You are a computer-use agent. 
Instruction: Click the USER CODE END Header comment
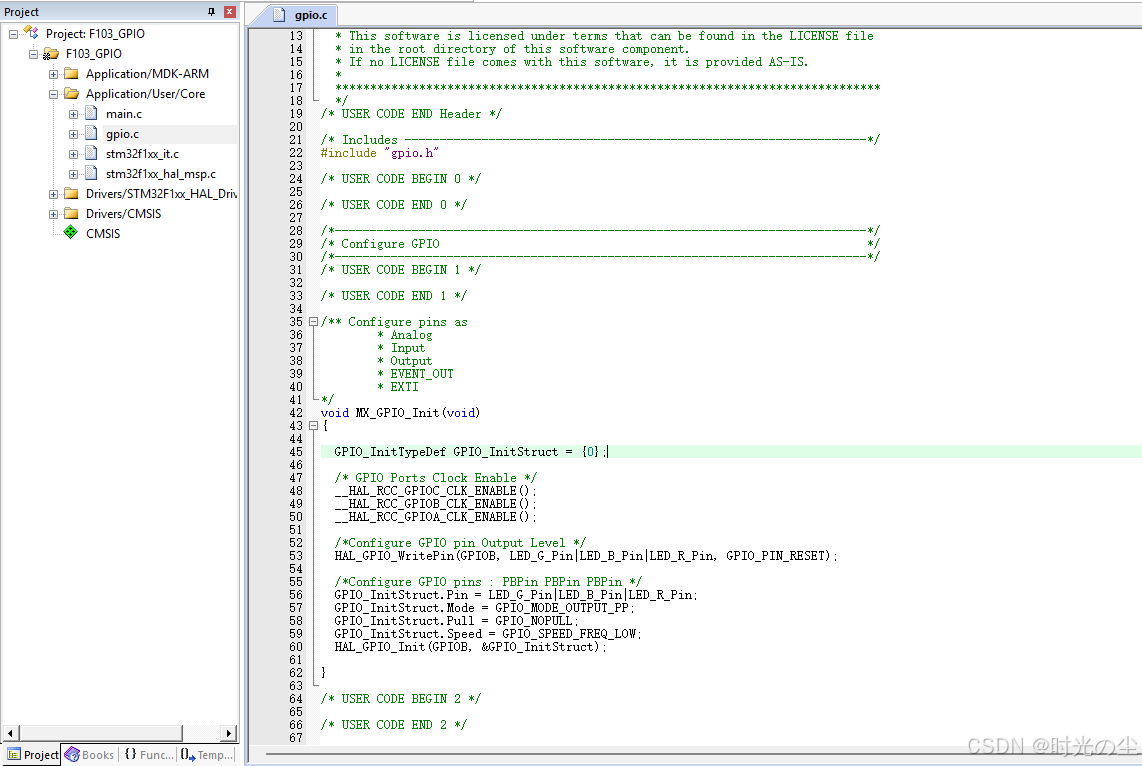411,114
